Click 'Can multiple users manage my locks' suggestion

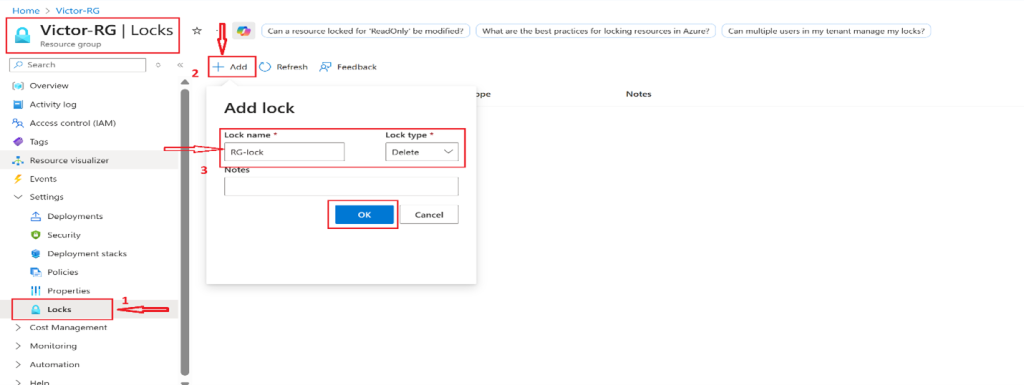click(x=826, y=31)
